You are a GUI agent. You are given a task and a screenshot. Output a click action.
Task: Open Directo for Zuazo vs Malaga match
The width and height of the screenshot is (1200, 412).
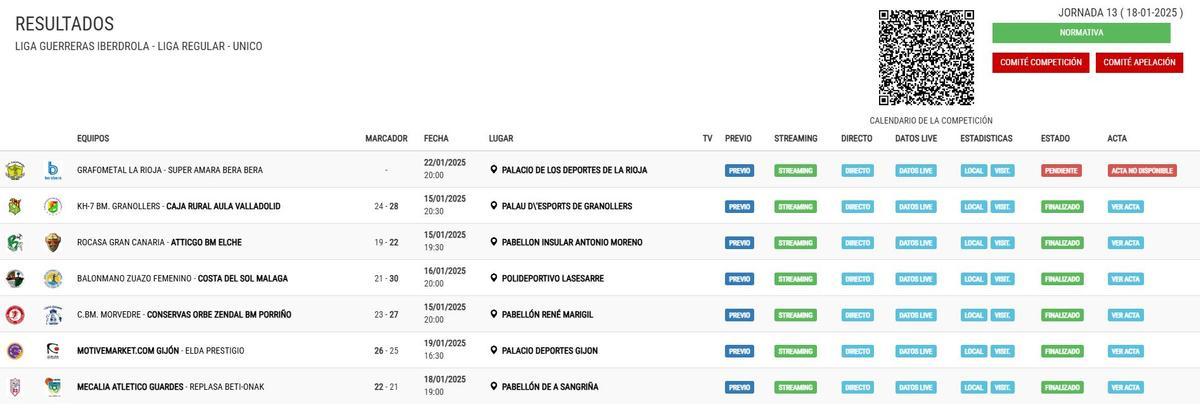857,279
